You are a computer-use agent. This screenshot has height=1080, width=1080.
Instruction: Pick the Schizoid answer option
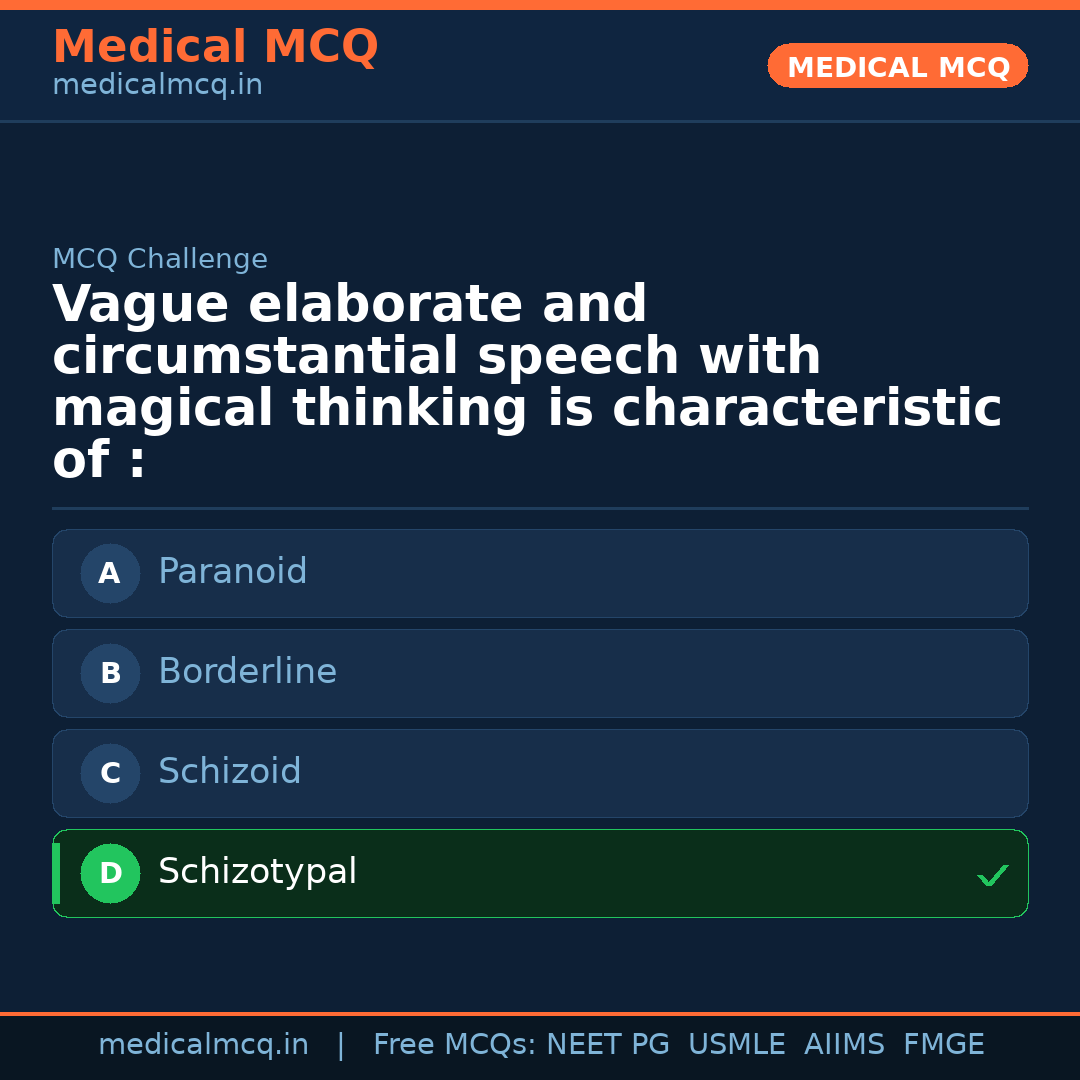pyautogui.click(x=540, y=773)
